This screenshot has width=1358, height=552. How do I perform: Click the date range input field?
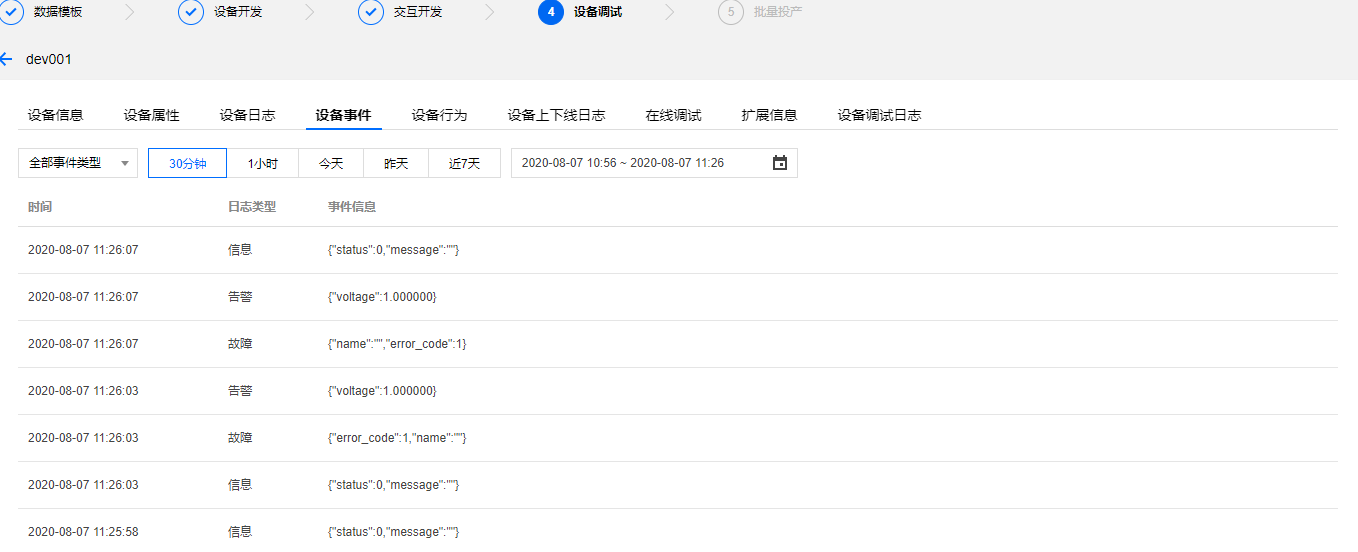click(x=654, y=163)
